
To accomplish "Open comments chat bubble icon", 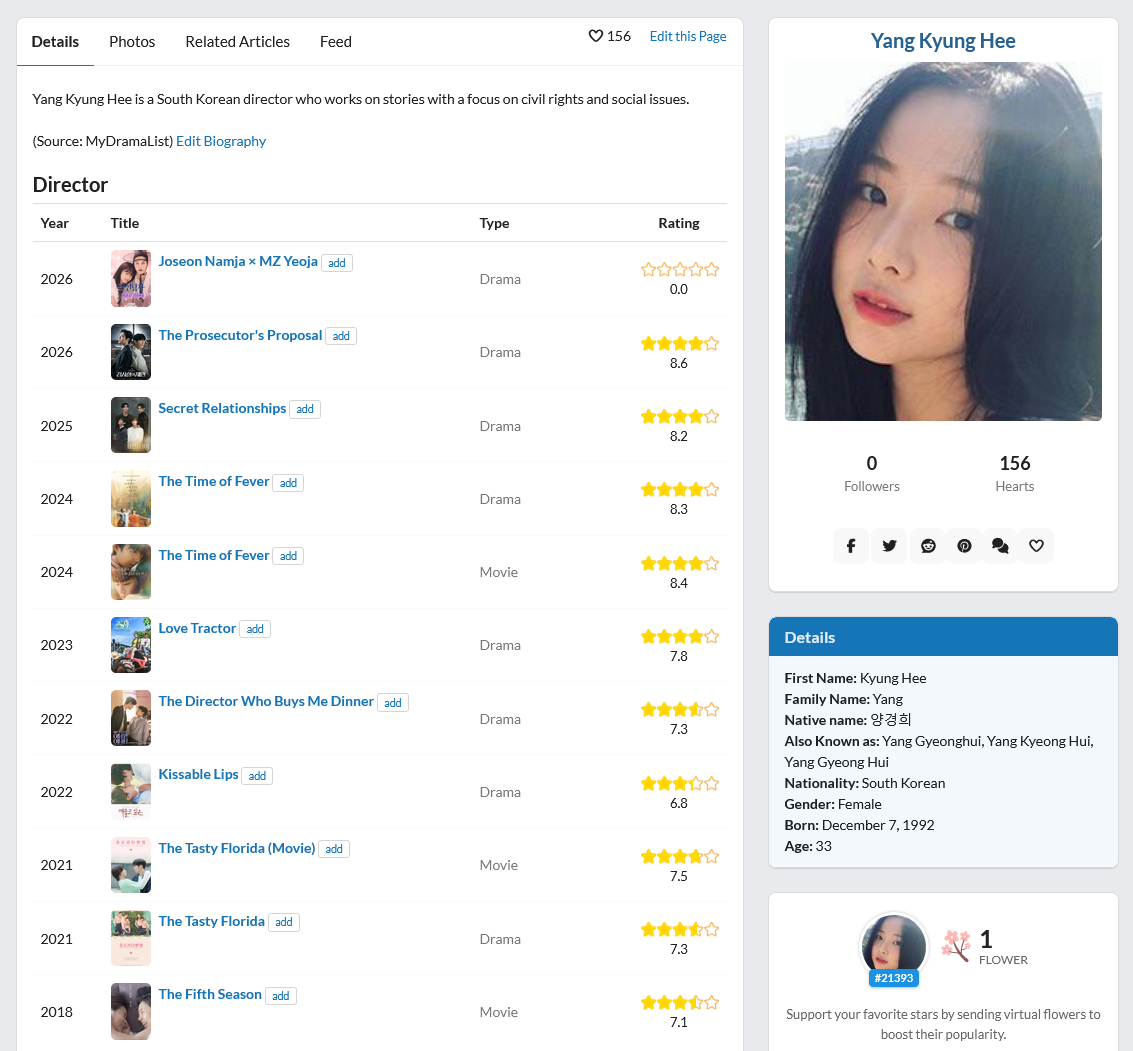I will pyautogui.click(x=1000, y=546).
